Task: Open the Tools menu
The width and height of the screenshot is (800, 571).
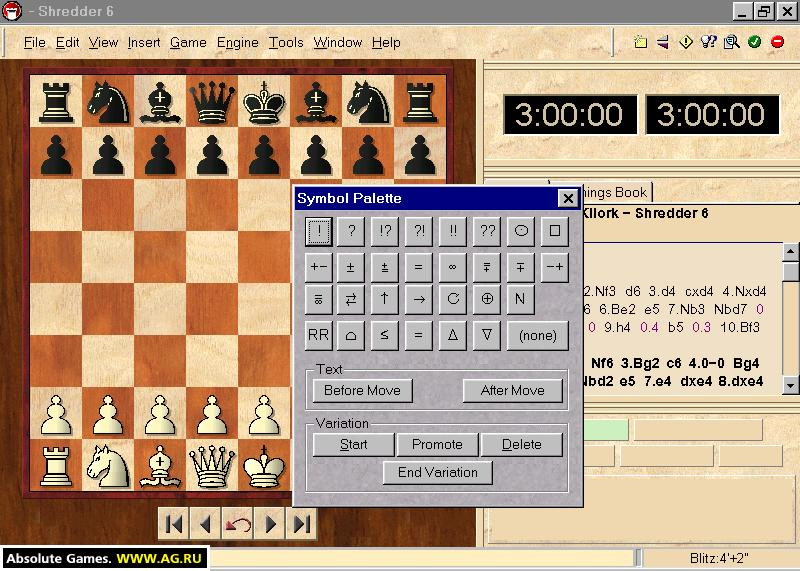Action: pyautogui.click(x=286, y=42)
